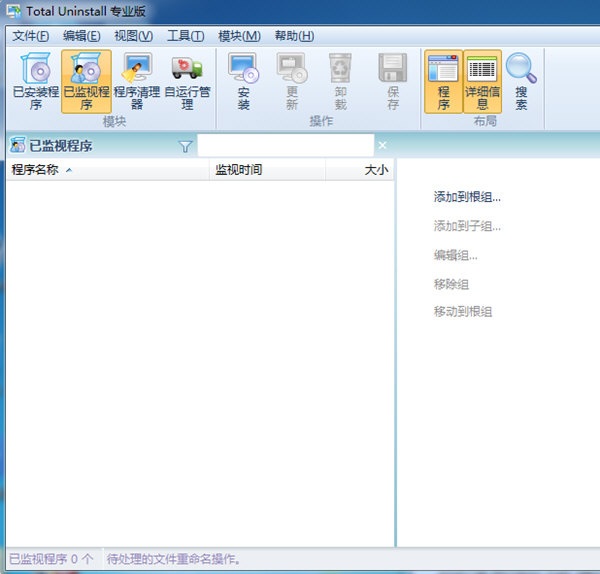
Task: Open the 自运行管理 autorun manager
Action: (187, 82)
